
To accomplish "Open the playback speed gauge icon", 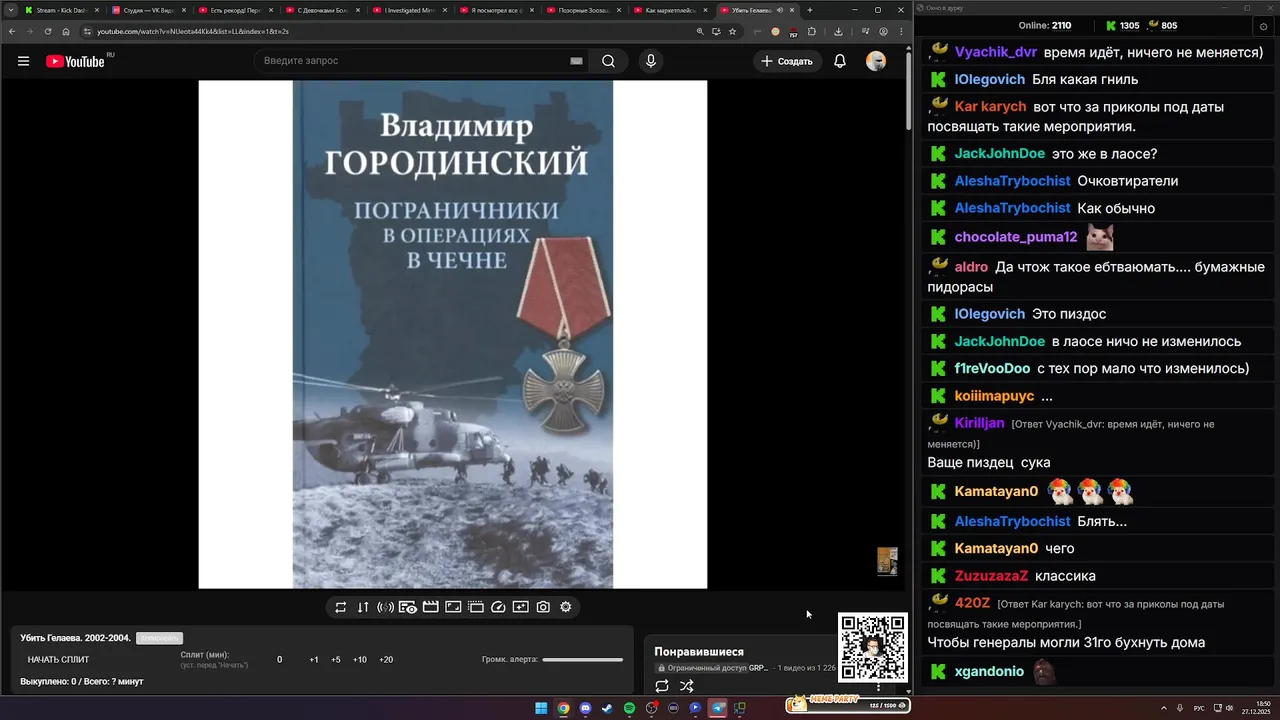I will [x=499, y=607].
